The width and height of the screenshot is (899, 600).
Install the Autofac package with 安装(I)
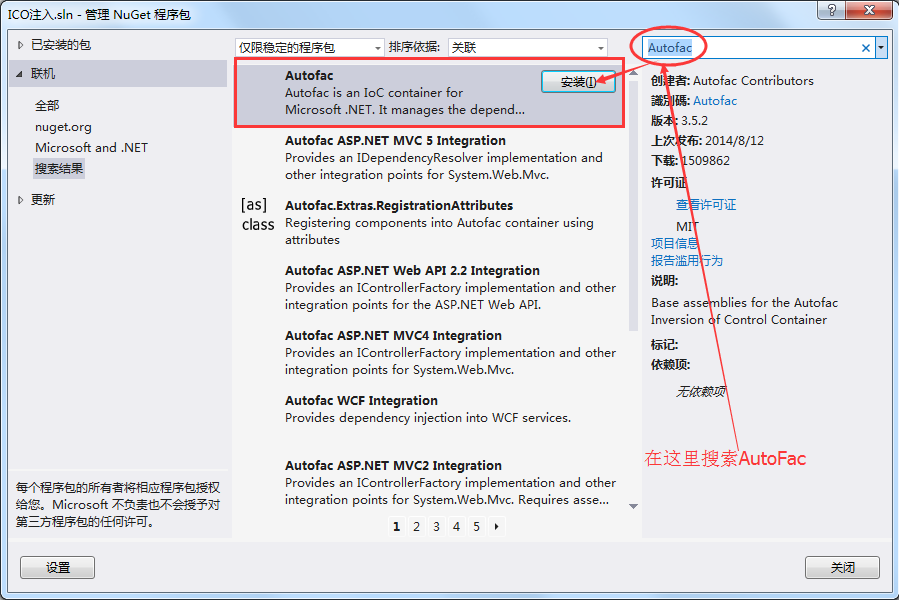578,82
